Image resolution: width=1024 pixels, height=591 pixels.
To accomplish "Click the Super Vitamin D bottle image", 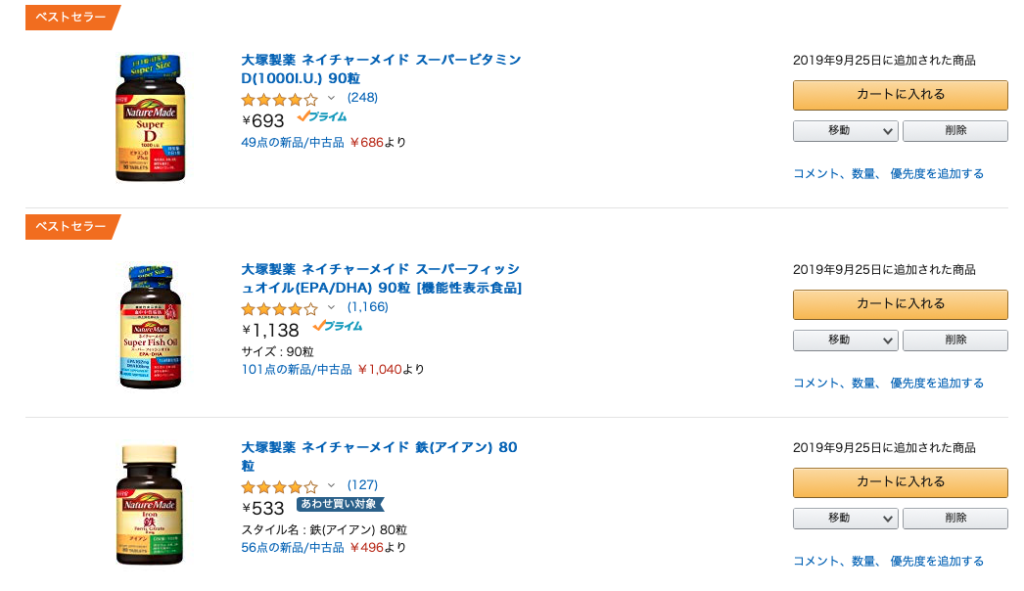I will (150, 119).
